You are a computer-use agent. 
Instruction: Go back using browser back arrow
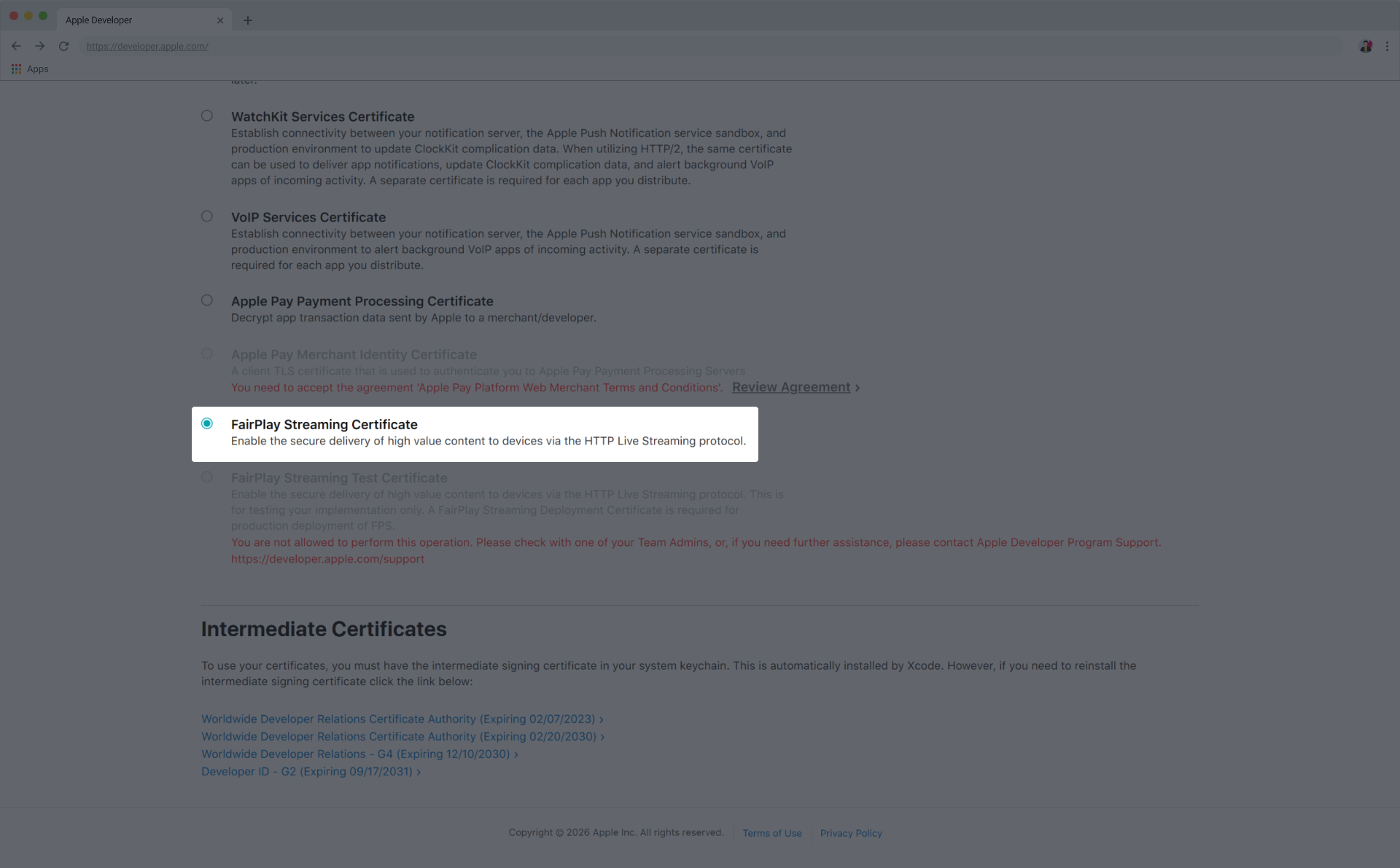point(16,46)
